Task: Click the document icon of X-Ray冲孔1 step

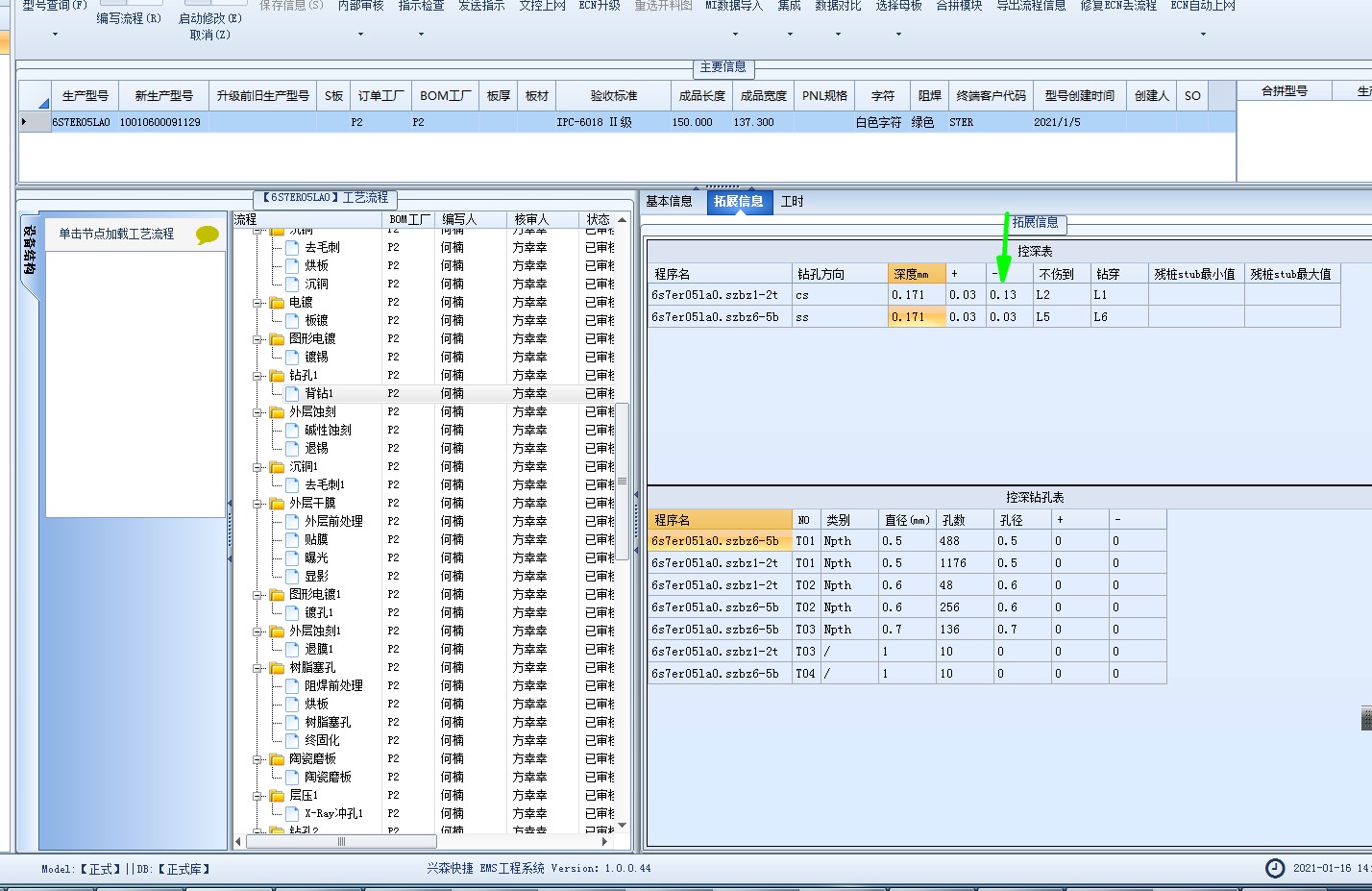Action: (x=292, y=813)
